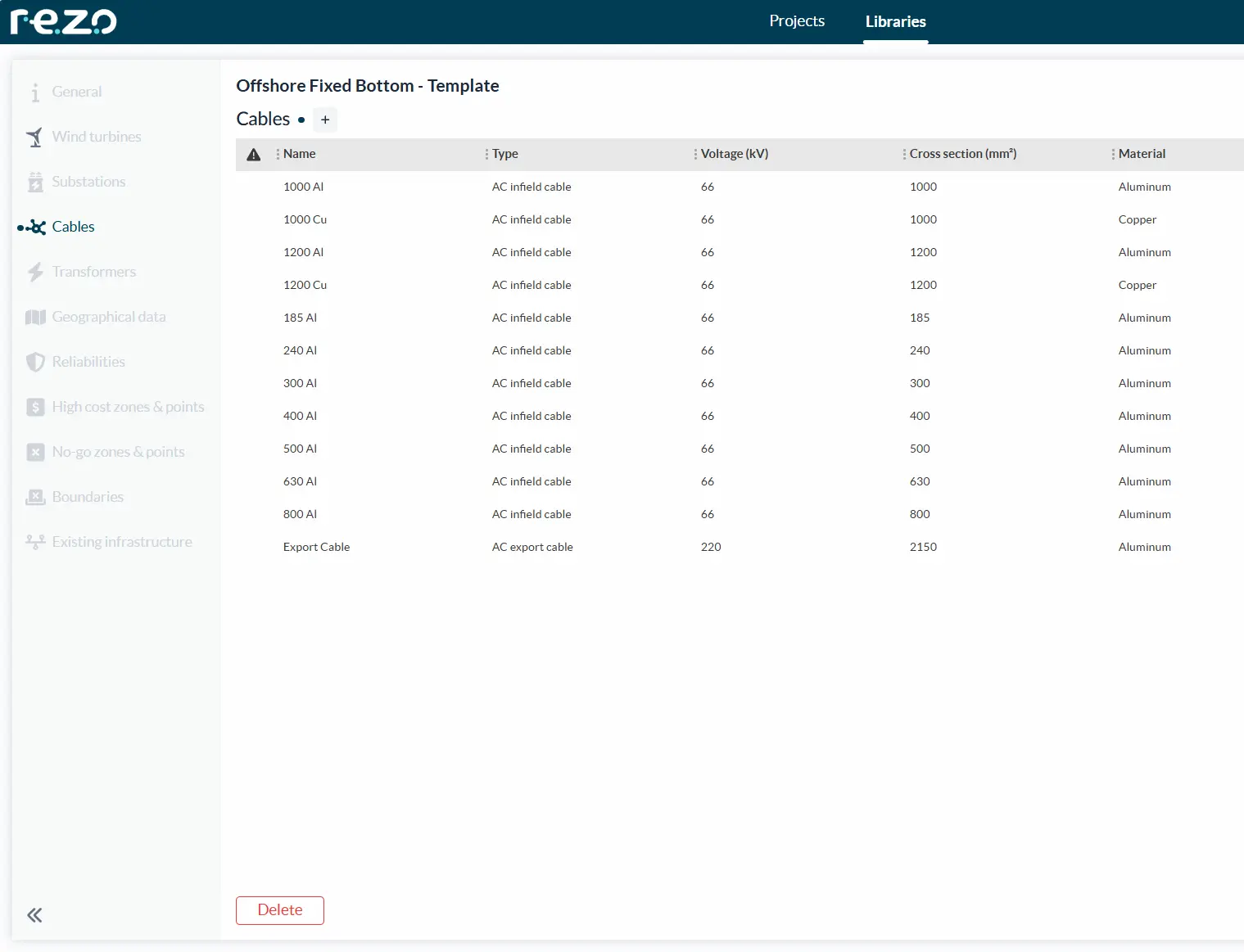Open the Geographical data section
This screenshot has width=1244, height=952.
[x=109, y=316]
